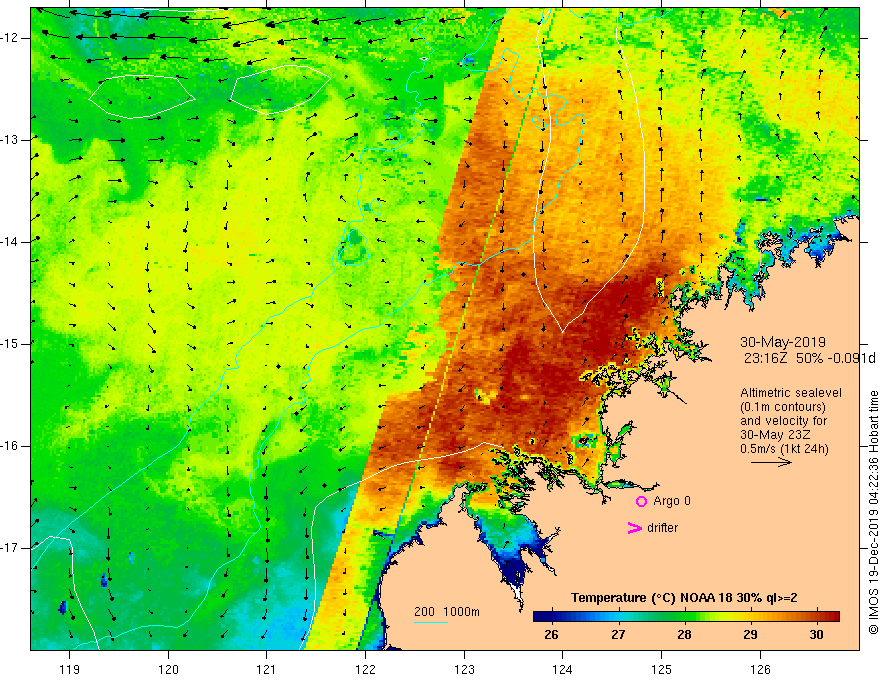The height and width of the screenshot is (680, 880).
Task: Click the latitude label -16
Action: [x=10, y=446]
